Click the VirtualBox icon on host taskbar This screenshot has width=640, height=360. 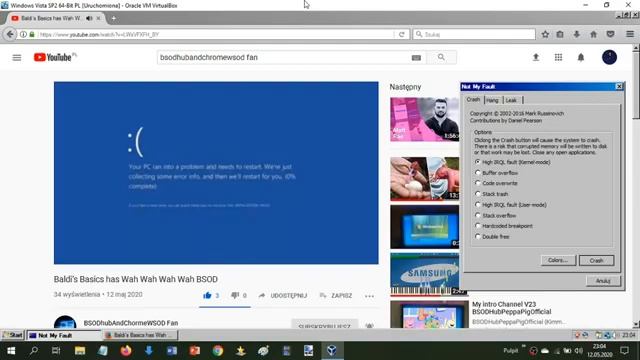[x=331, y=351]
